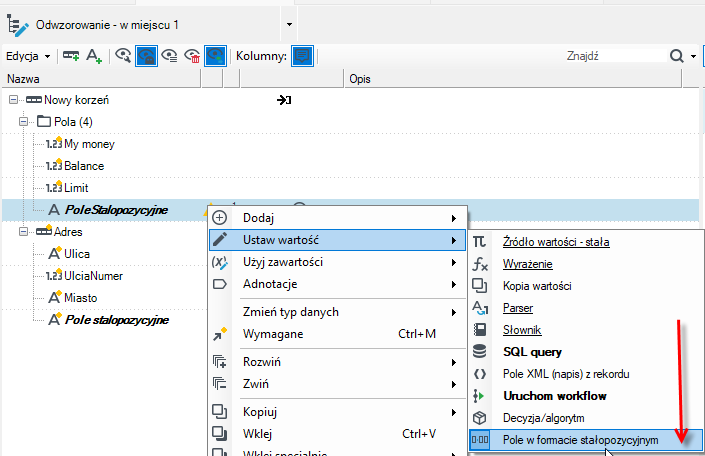Viewport: 705px width, 456px height.
Task: Click the expand icon next to Rozwiń
Action: coord(219,362)
